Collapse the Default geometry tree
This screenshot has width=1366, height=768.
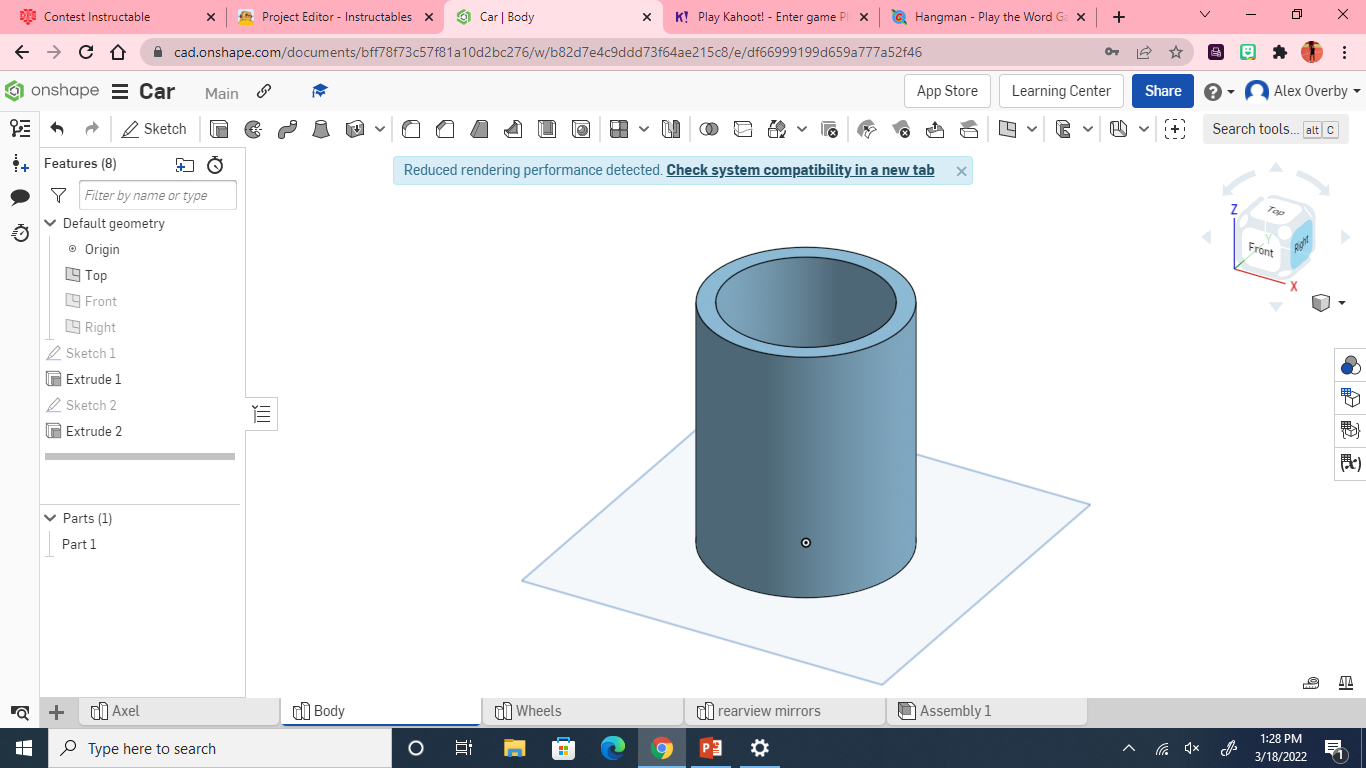tap(50, 223)
